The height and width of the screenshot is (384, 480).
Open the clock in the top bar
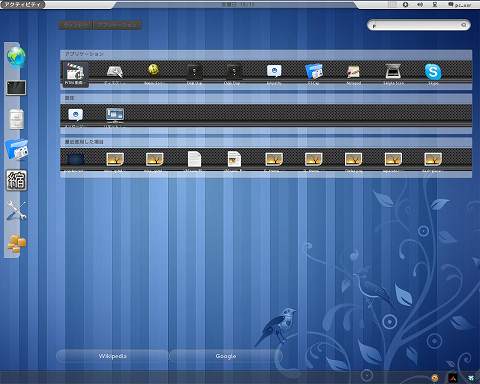pyautogui.click(x=238, y=4)
